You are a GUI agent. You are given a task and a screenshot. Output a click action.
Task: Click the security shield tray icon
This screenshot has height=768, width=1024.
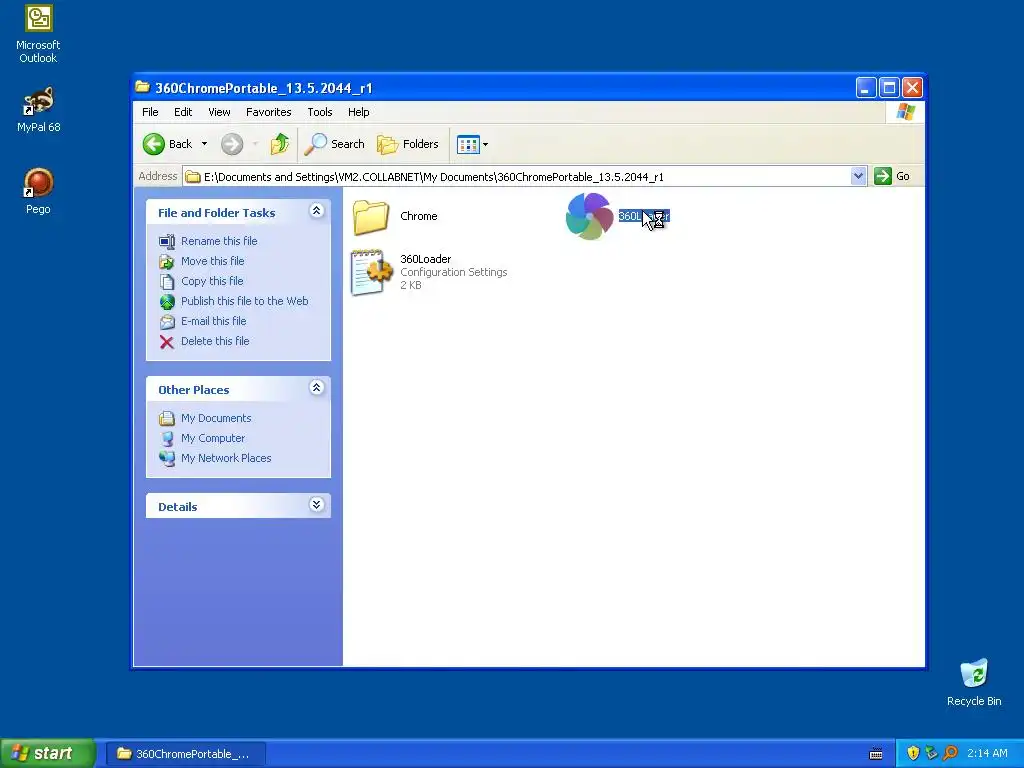pos(913,753)
